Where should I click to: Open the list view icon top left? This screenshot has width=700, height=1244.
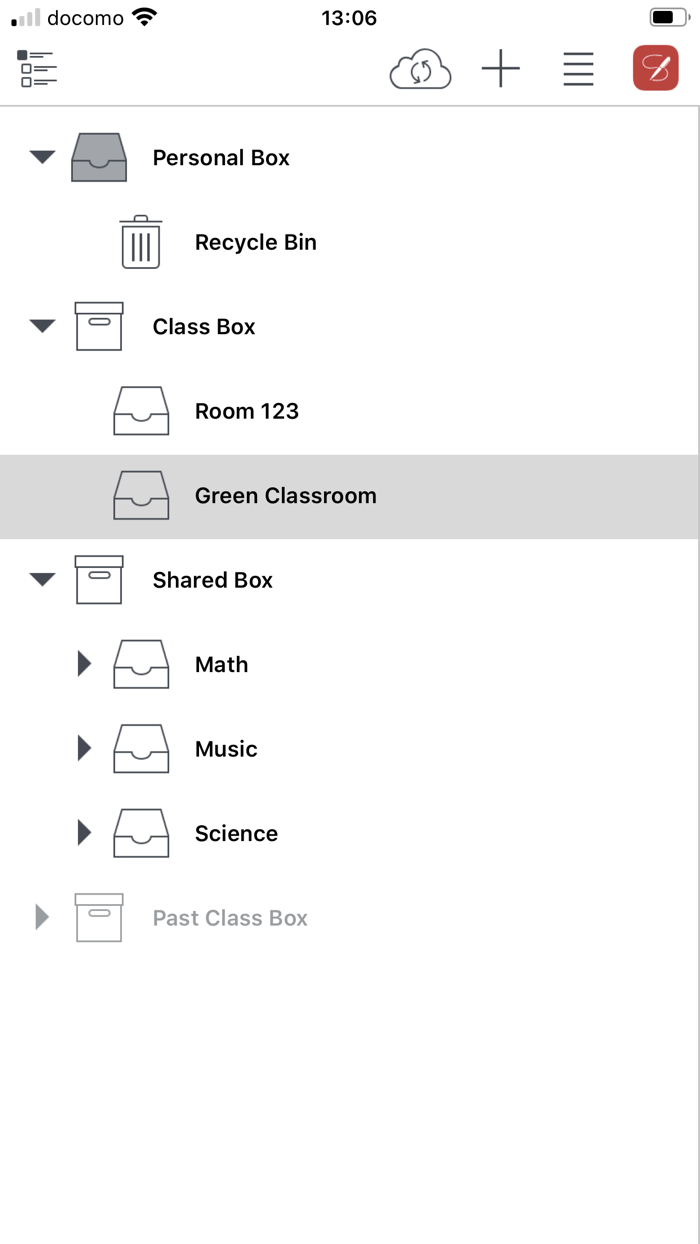37,69
